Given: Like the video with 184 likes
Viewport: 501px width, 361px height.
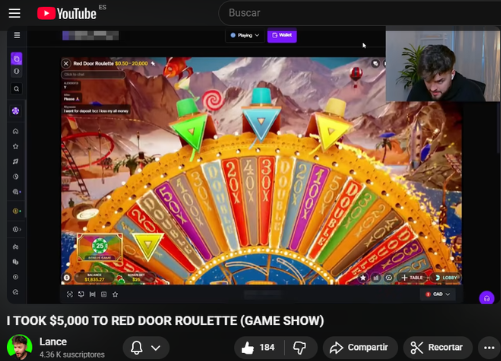Looking at the screenshot, I should (259, 348).
